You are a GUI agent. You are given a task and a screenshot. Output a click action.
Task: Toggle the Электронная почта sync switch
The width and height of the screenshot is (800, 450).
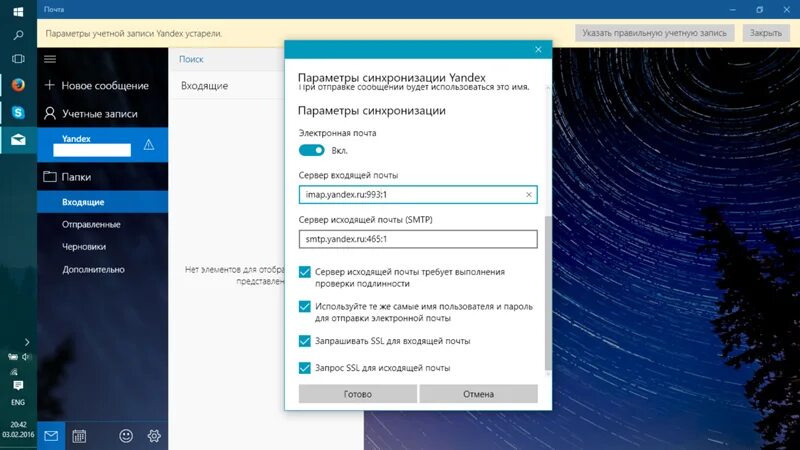[311, 151]
